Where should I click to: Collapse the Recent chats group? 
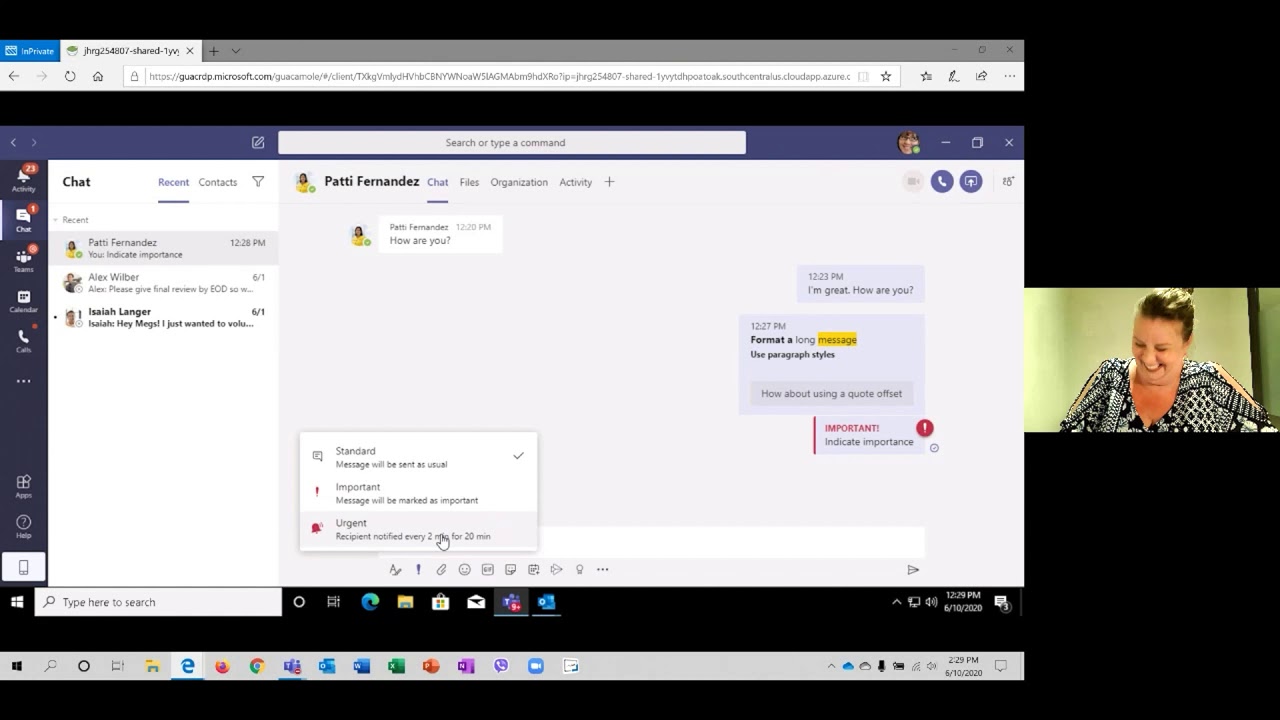(x=57, y=220)
